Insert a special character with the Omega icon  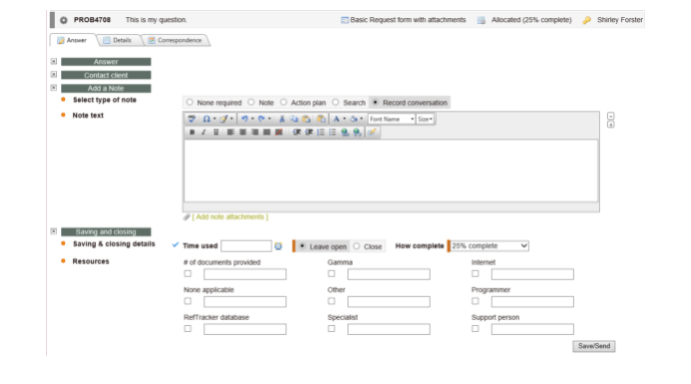(x=206, y=119)
